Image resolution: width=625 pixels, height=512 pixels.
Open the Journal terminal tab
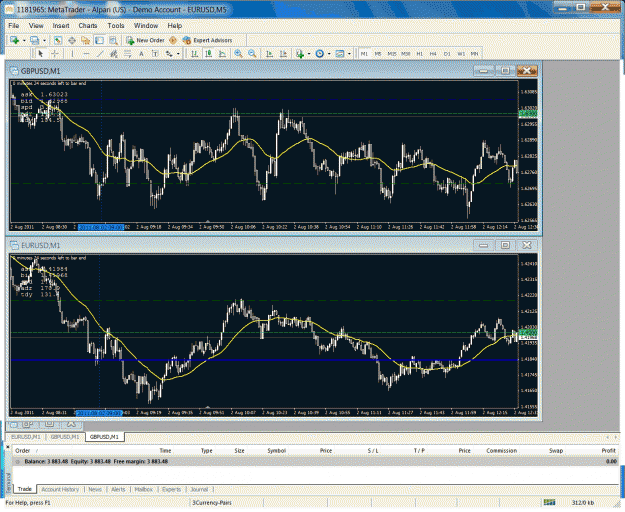tap(199, 489)
